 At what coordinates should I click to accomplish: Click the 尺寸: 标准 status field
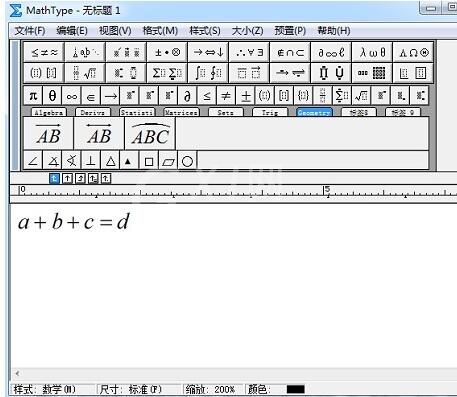[140, 389]
